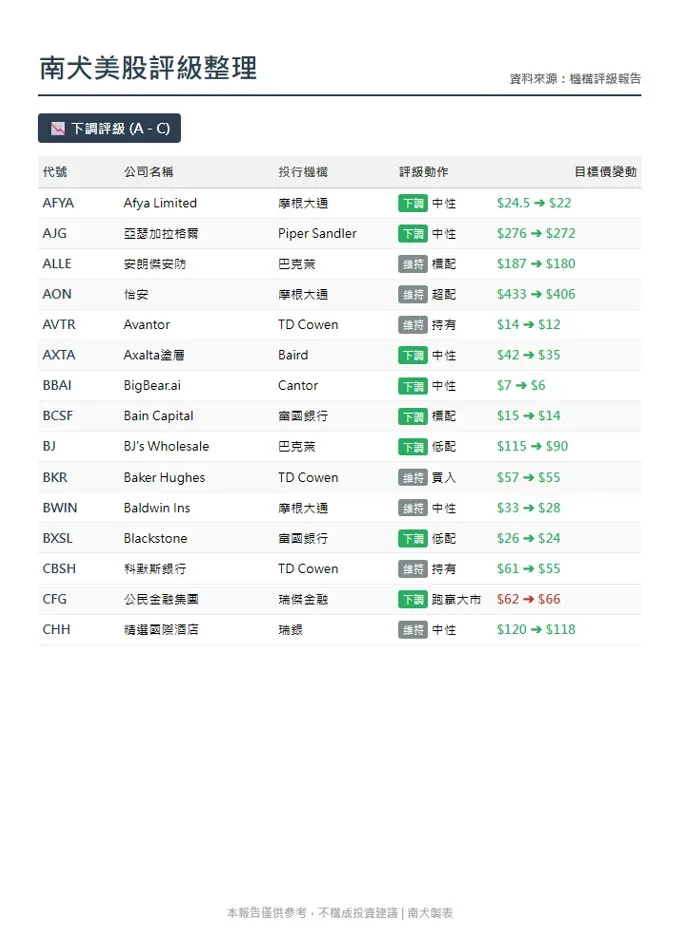Click Piper Sandler in AJG row
The width and height of the screenshot is (677, 933).
tap(317, 233)
